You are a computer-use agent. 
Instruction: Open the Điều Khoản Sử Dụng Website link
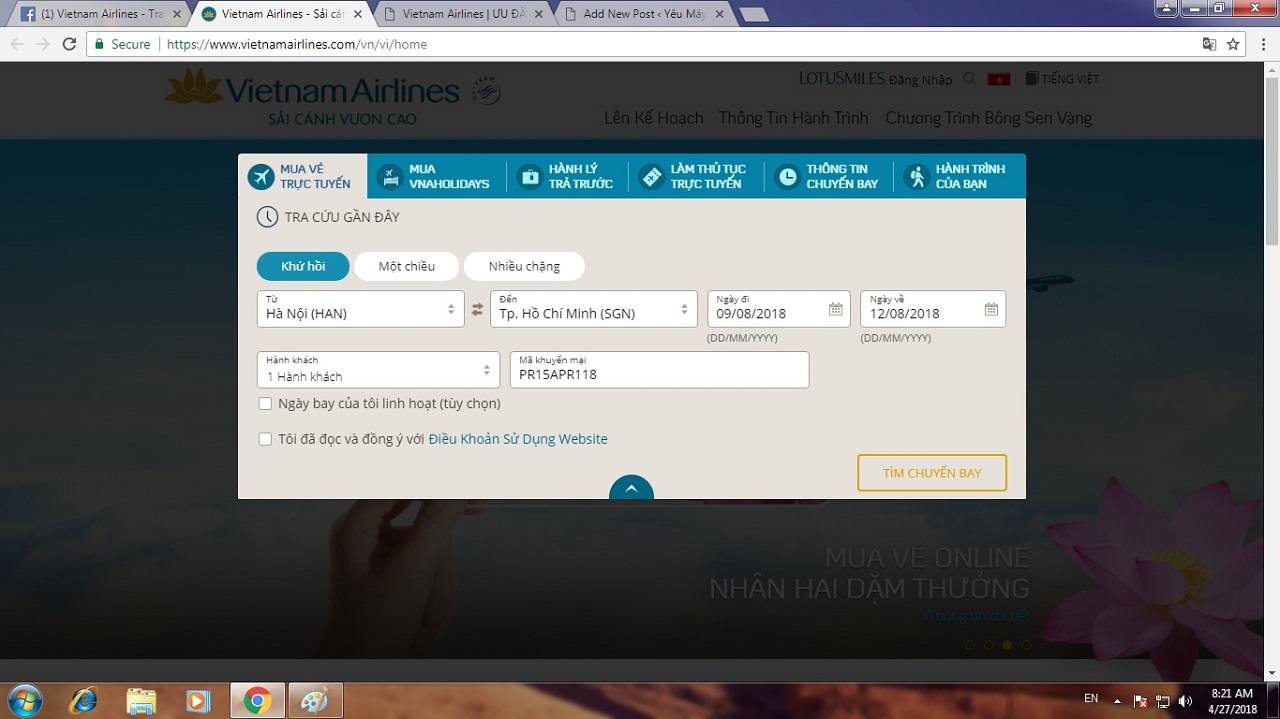tap(518, 439)
